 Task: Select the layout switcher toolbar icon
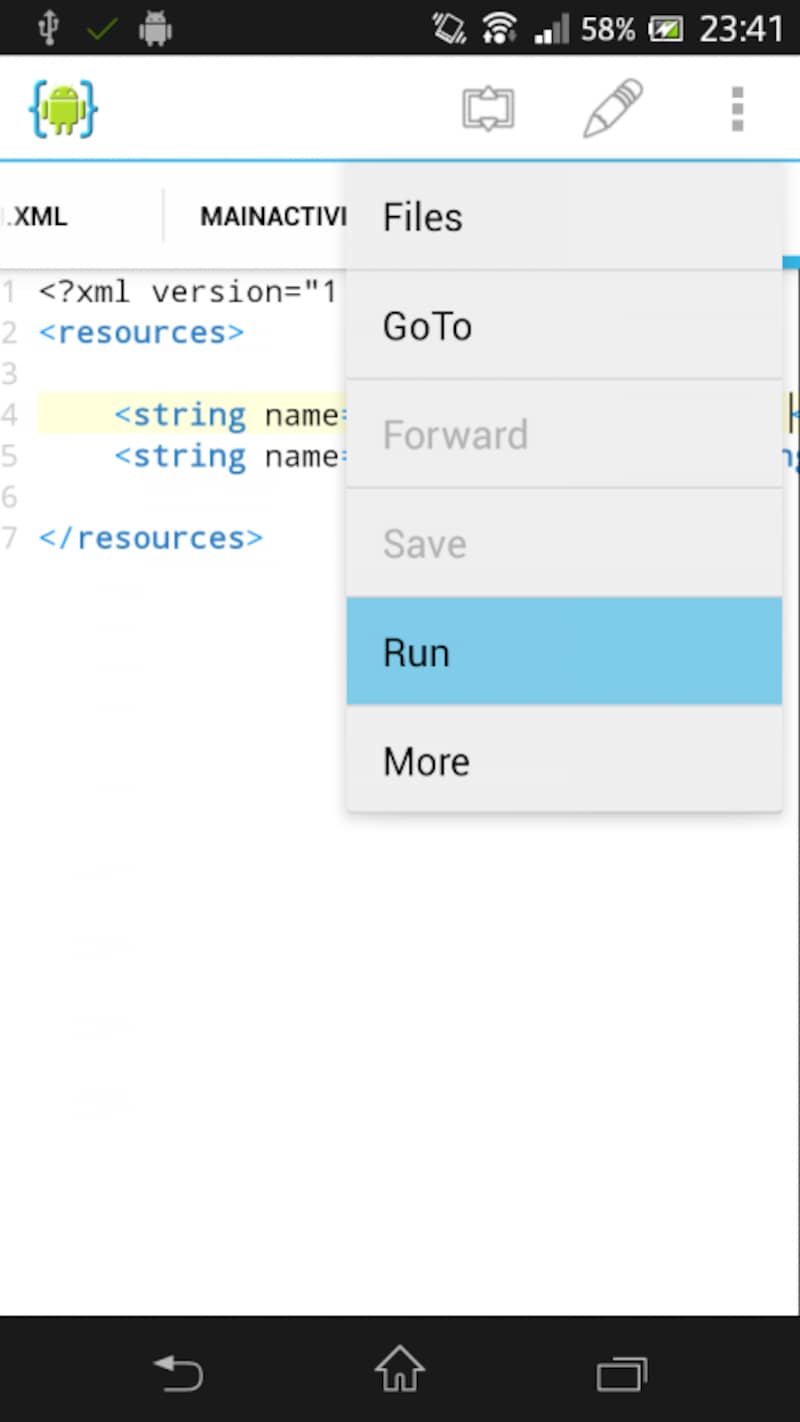(x=488, y=108)
